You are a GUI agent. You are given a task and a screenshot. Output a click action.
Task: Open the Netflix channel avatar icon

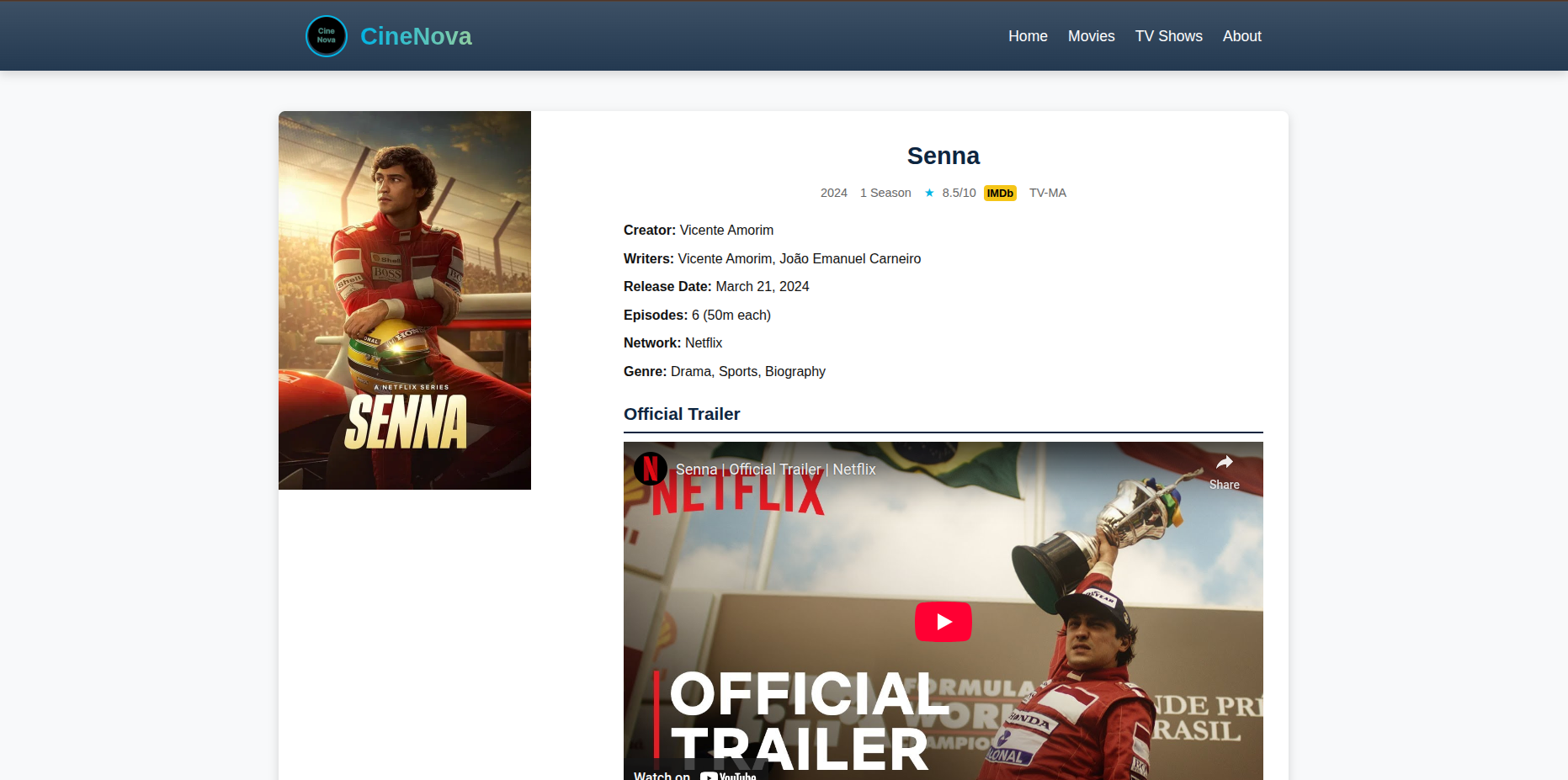point(650,469)
